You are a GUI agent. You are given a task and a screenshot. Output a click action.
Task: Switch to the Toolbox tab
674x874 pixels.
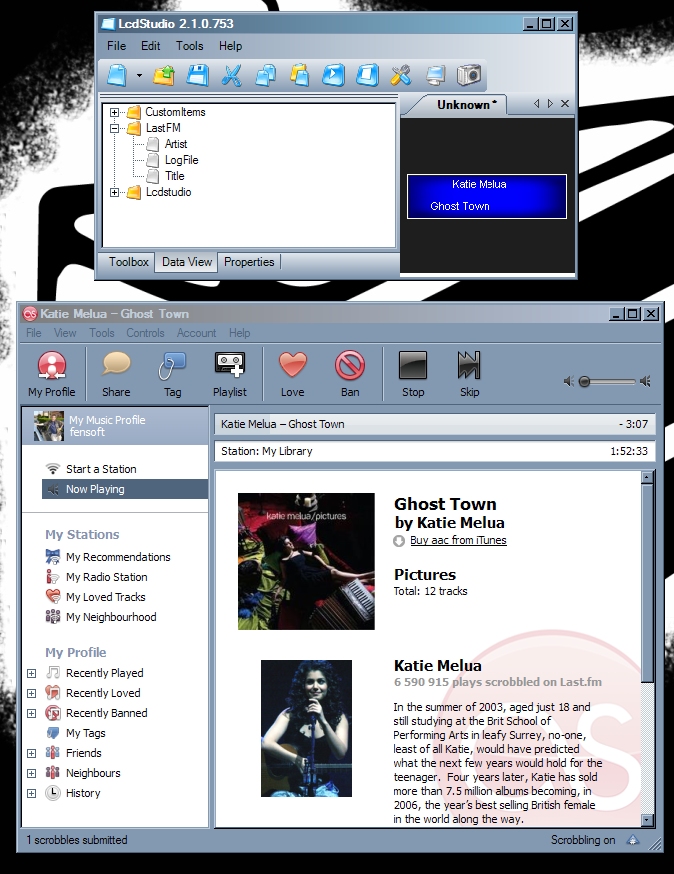[128, 262]
